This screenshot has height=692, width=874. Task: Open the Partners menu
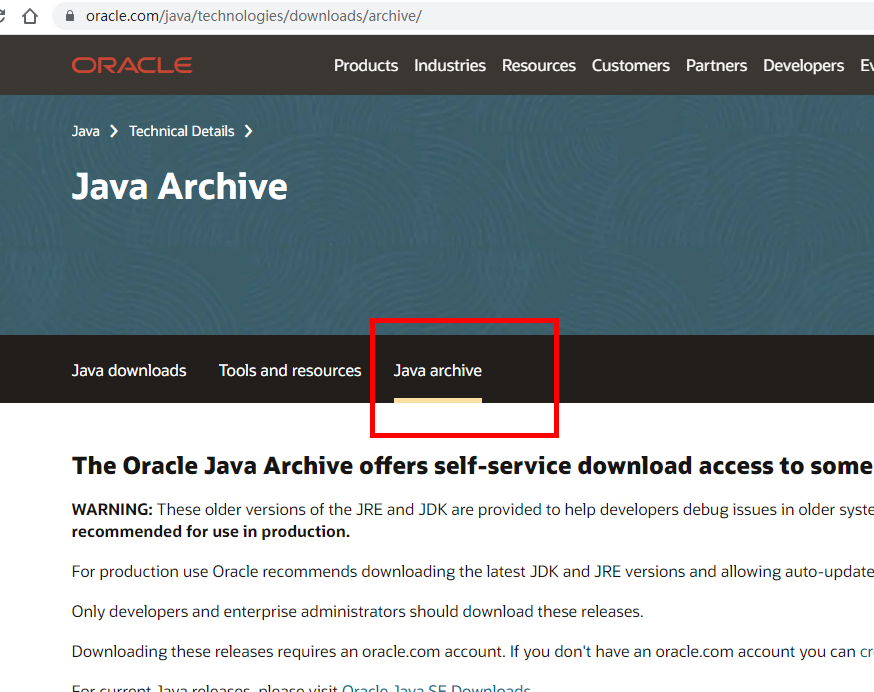point(716,65)
